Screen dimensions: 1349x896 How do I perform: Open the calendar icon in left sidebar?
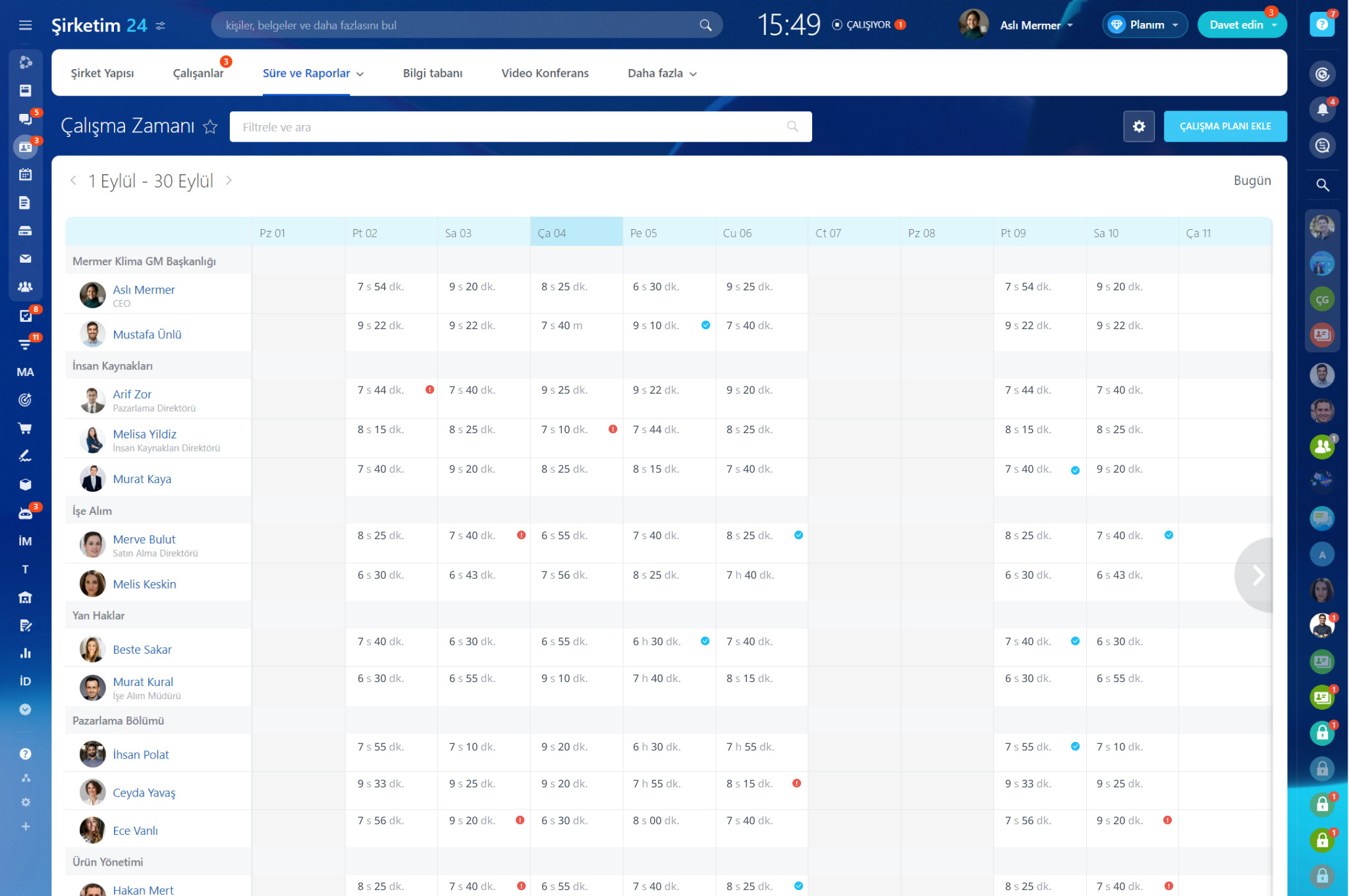(x=25, y=174)
